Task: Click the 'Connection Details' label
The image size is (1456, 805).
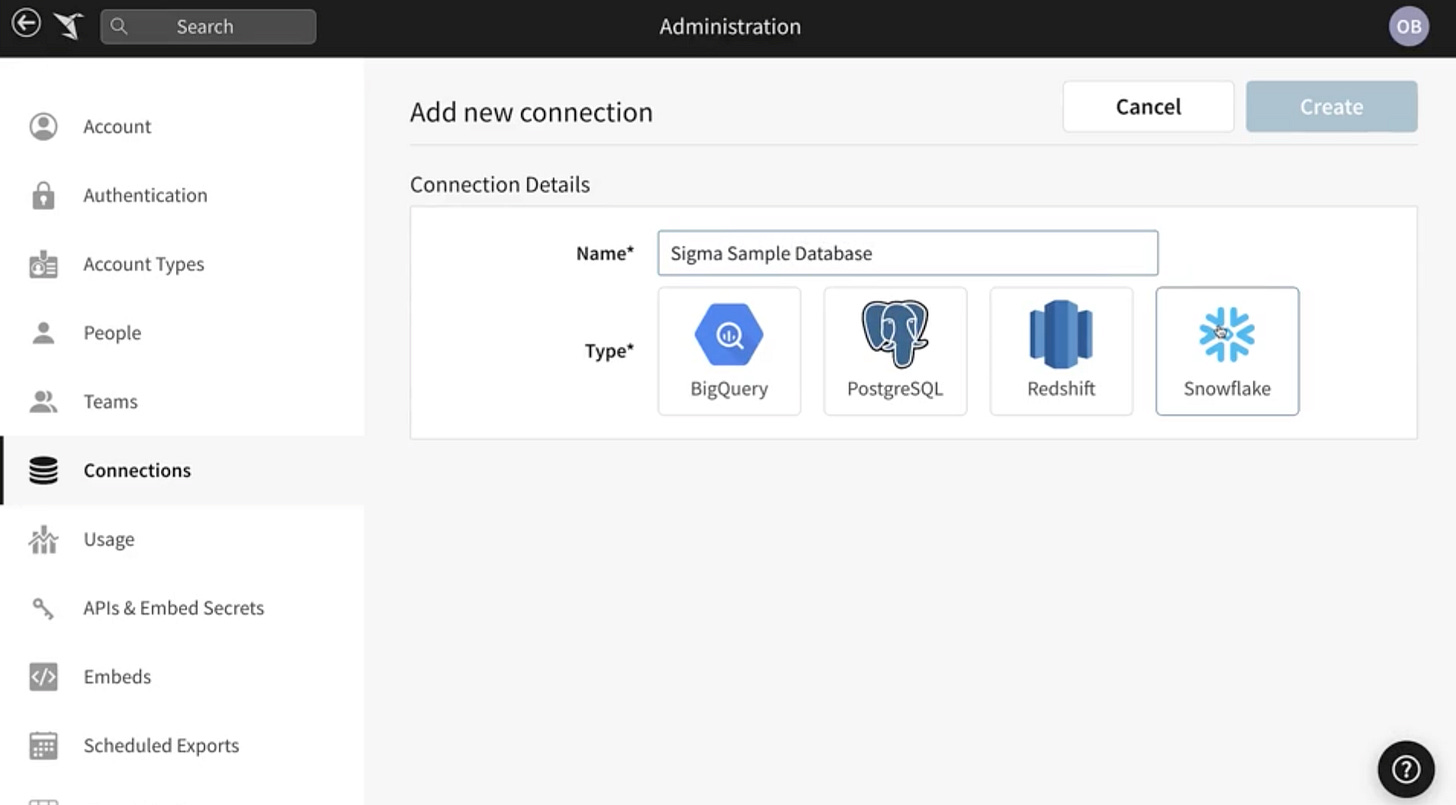Action: point(500,184)
